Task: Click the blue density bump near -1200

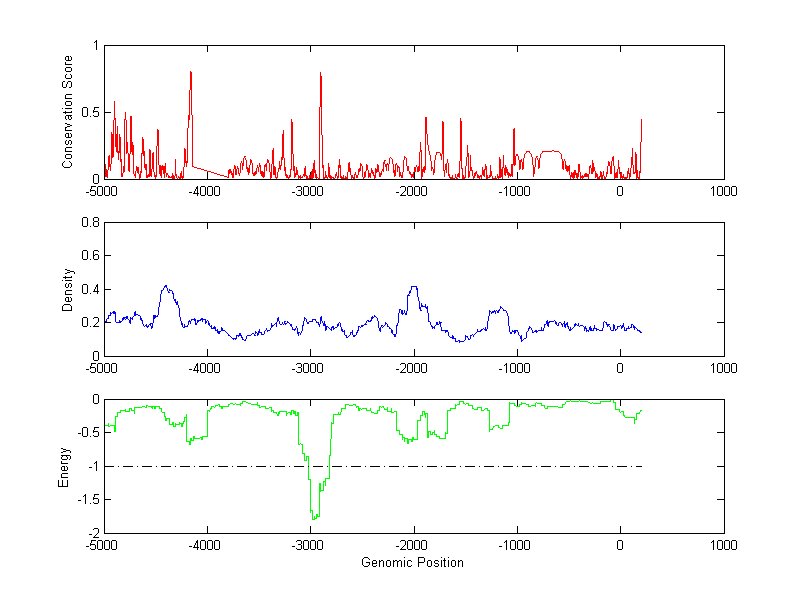Action: tap(496, 311)
